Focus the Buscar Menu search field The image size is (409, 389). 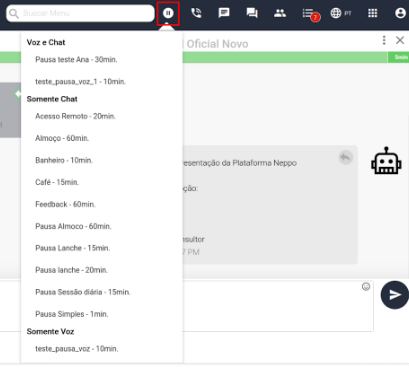pyautogui.click(x=80, y=13)
